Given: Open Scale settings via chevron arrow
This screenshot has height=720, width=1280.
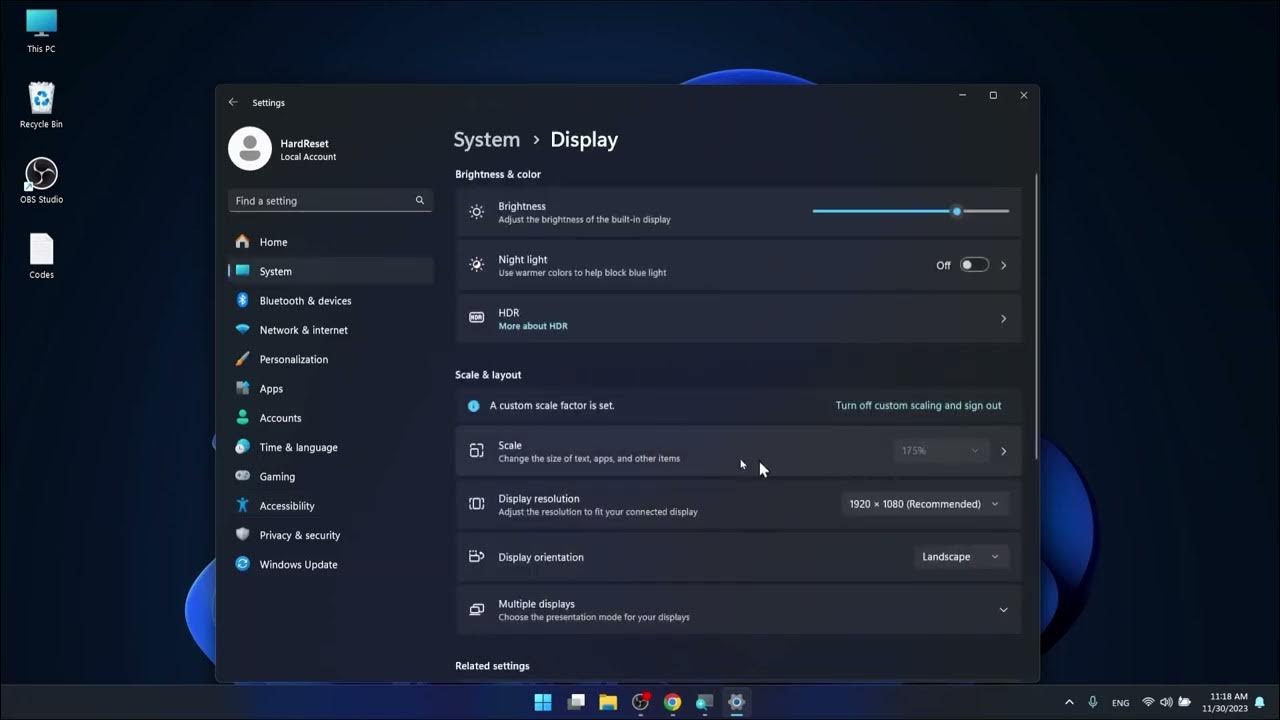Looking at the screenshot, I should (x=1003, y=451).
